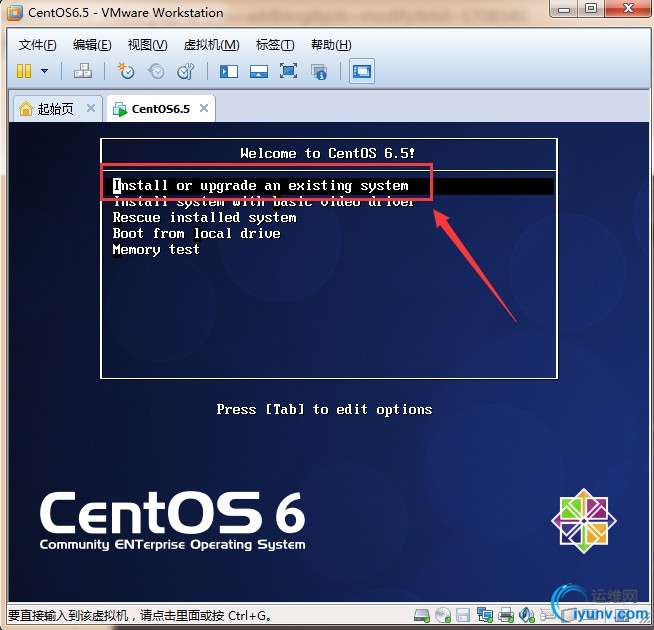Click the printer status bar icon
Screen dimensions: 654x630
[x=506, y=615]
